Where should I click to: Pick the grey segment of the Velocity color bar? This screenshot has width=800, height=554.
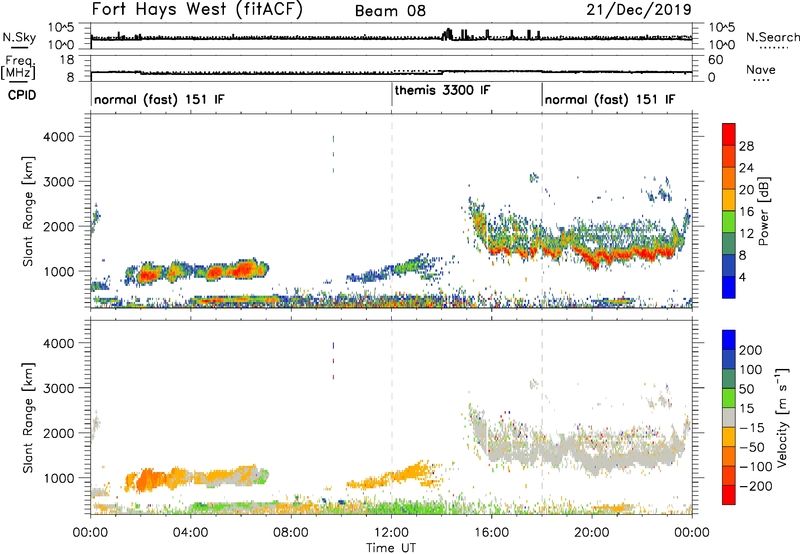point(729,417)
